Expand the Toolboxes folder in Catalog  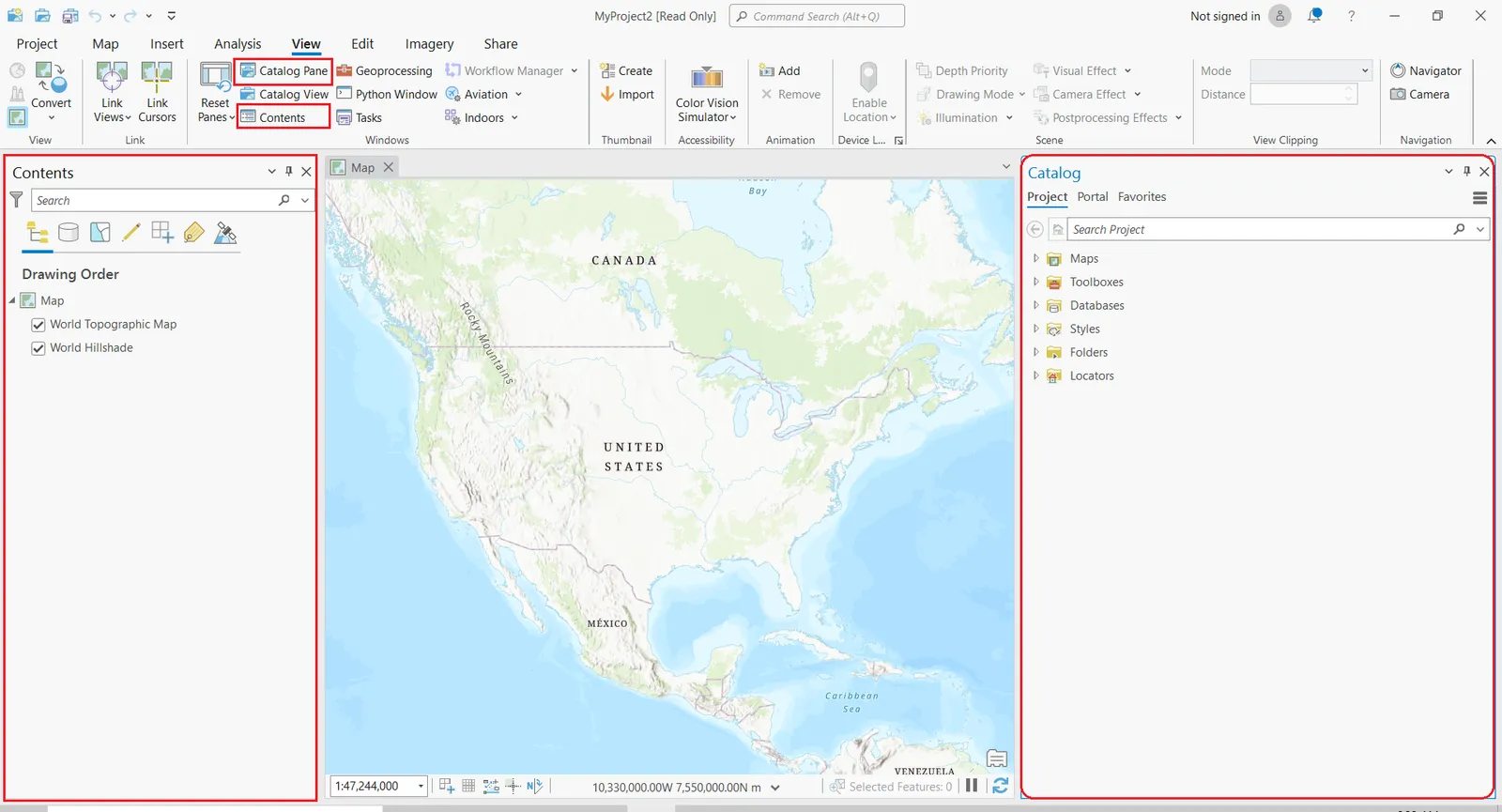(1035, 282)
